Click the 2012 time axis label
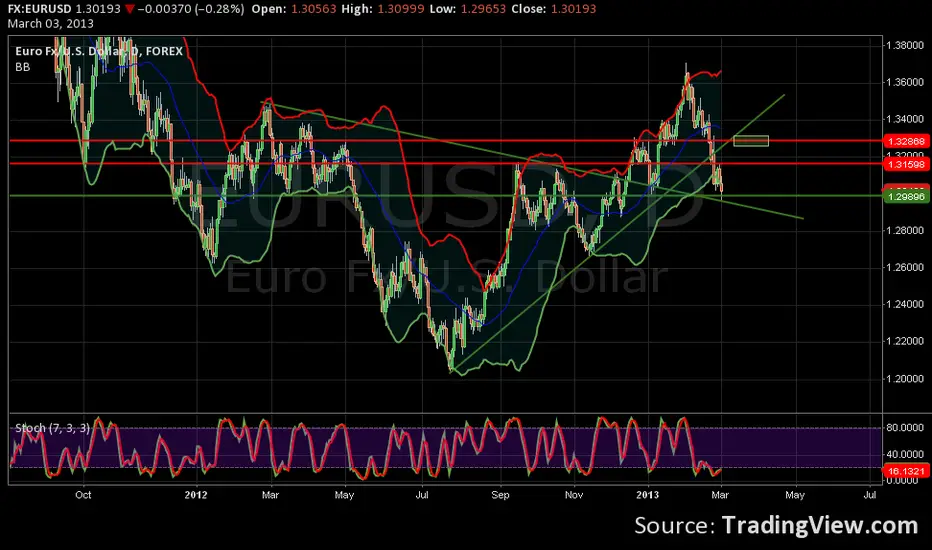Image resolution: width=932 pixels, height=550 pixels. 196,495
